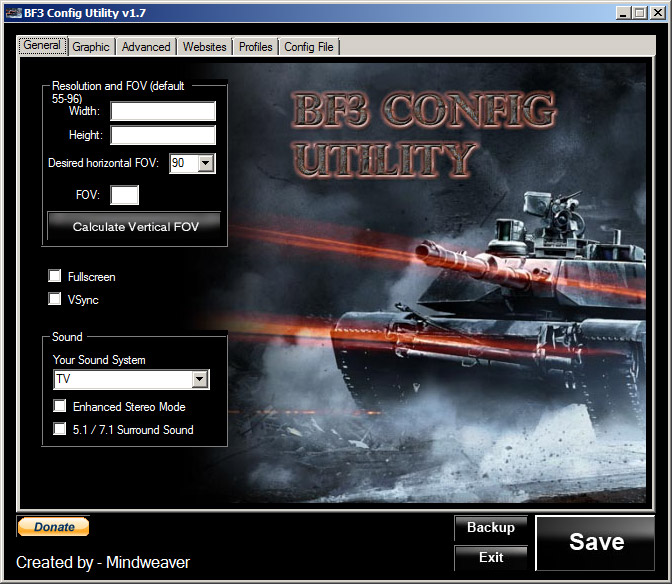Click the 'Created by - Mindweaver' text
Screen dimensions: 672x584
[103, 562]
